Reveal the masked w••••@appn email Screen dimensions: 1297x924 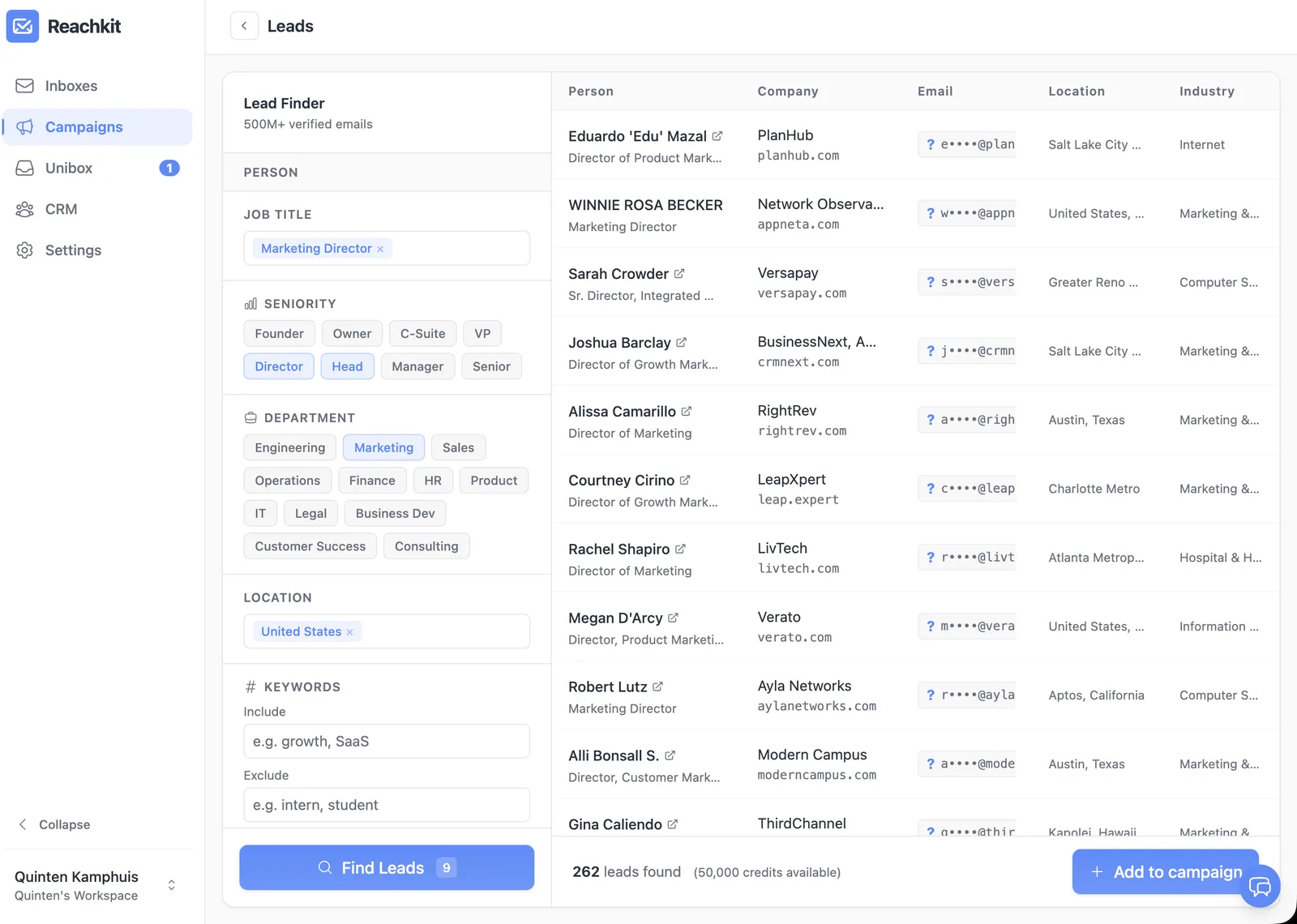pos(966,213)
